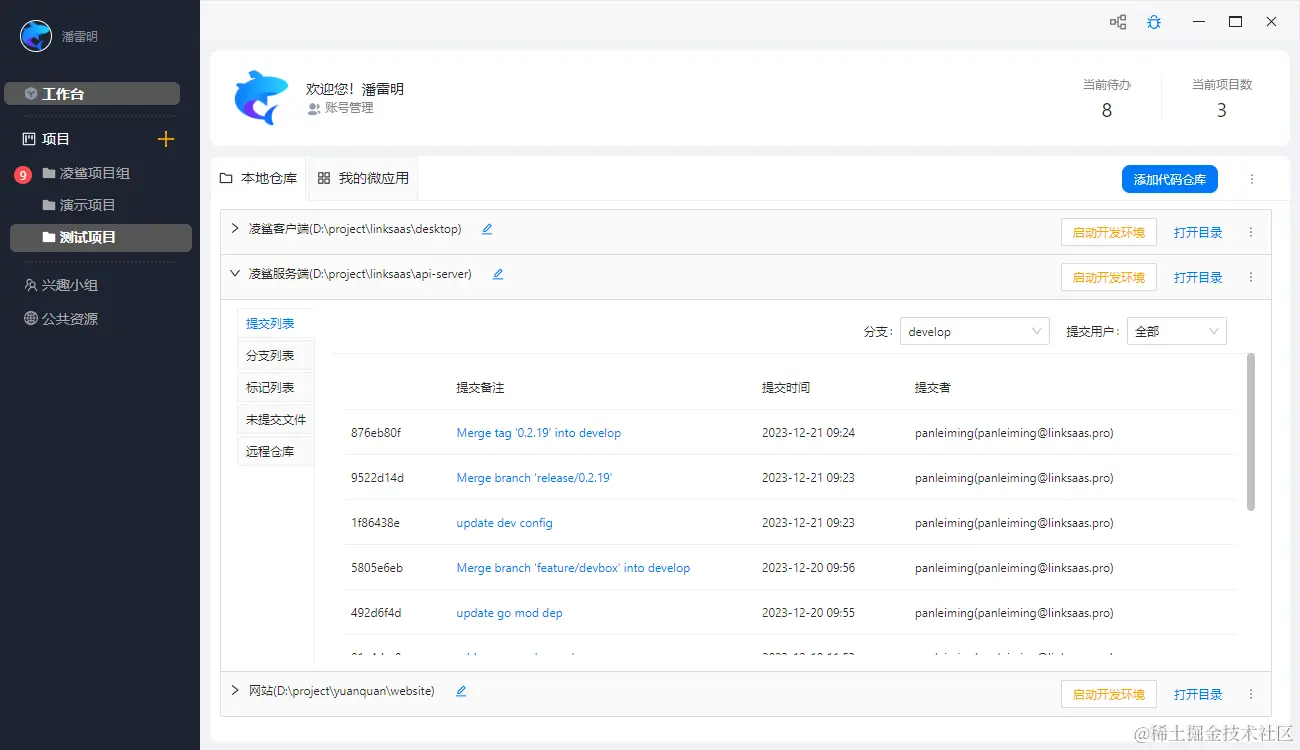This screenshot has height=750, width=1300.
Task: Open more options for 网站 repository
Action: click(1251, 694)
